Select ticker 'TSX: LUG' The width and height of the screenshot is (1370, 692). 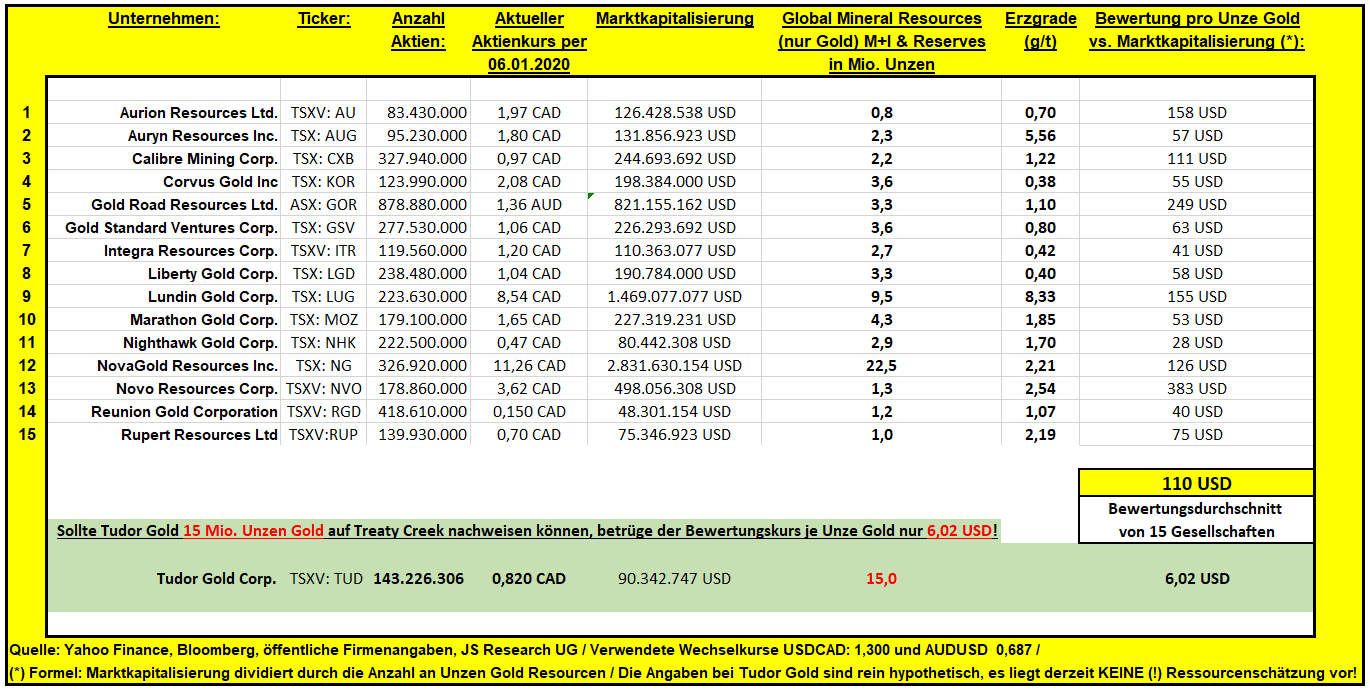point(324,297)
